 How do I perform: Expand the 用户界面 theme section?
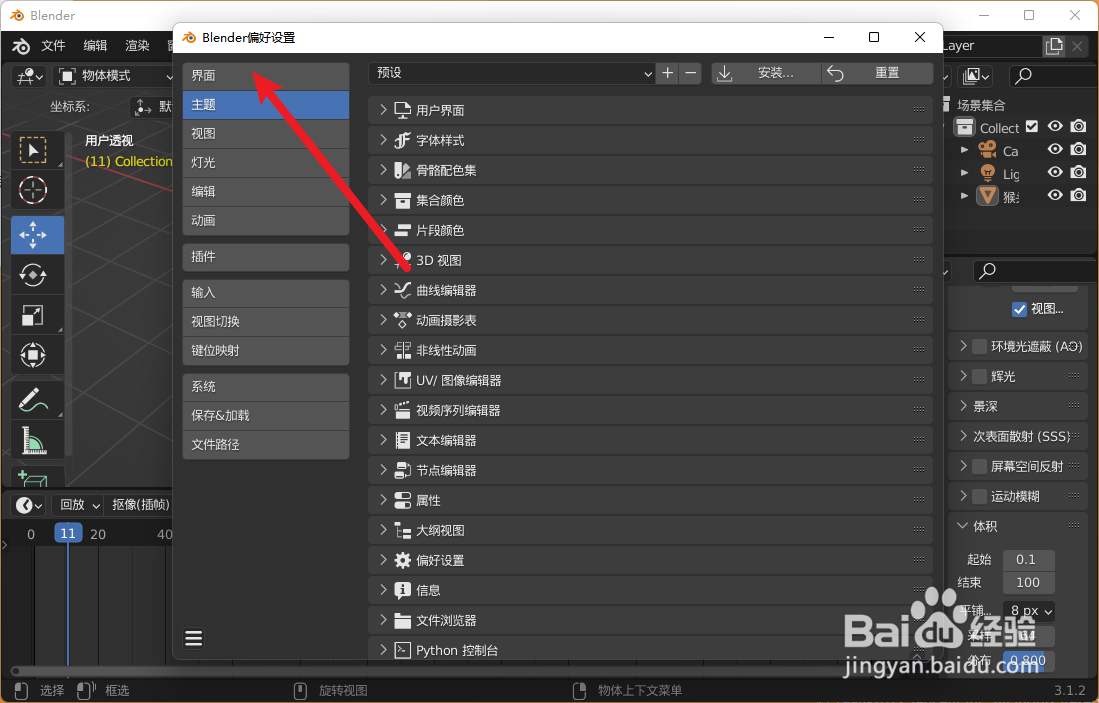[650, 110]
